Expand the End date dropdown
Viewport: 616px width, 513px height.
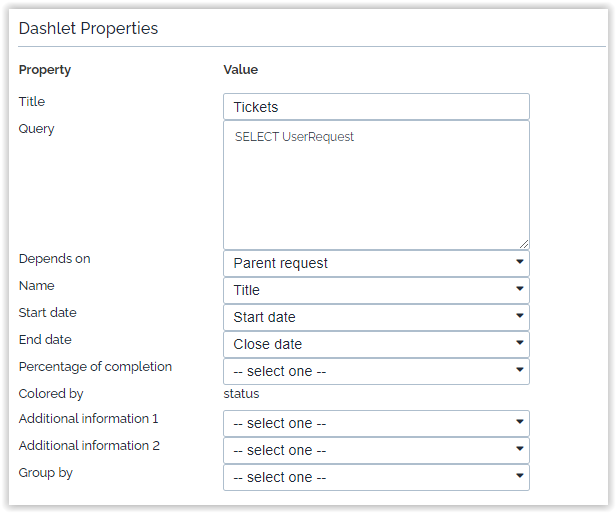(x=376, y=344)
